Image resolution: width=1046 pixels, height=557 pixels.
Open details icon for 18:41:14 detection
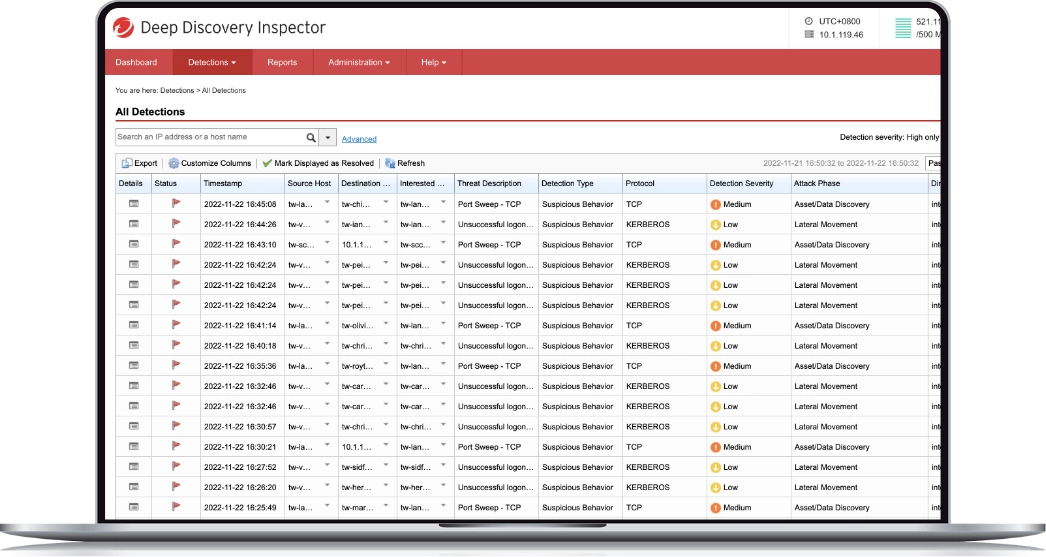tap(133, 325)
